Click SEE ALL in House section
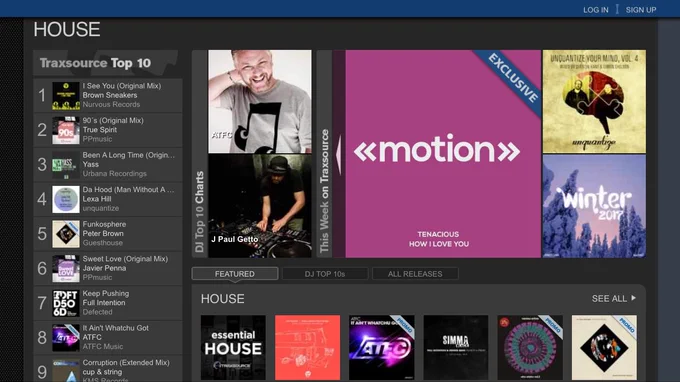The width and height of the screenshot is (680, 382). coord(609,298)
